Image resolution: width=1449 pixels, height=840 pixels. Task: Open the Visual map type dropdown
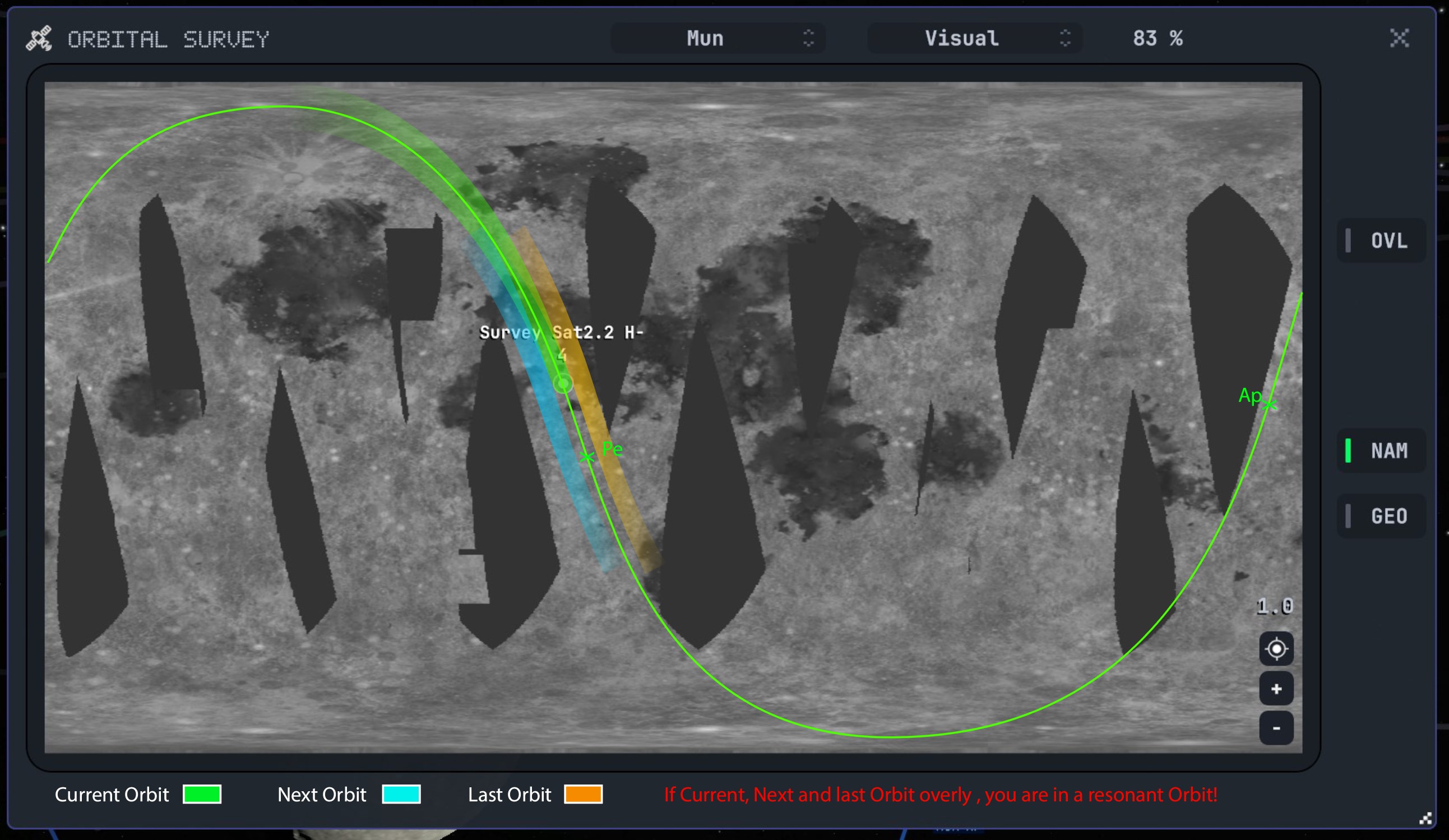click(x=975, y=39)
